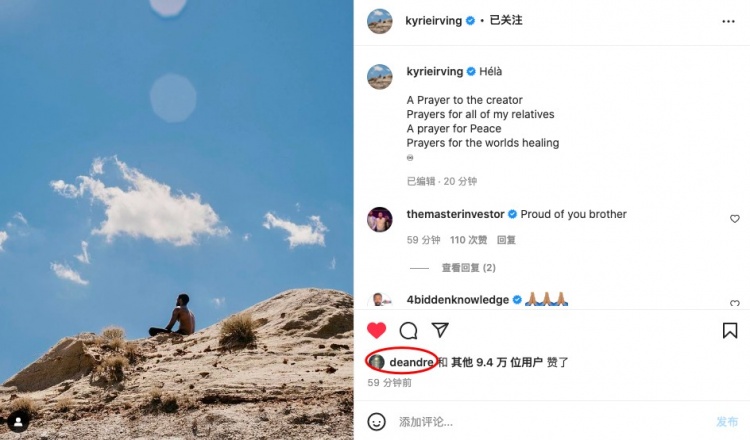Open the comment bubble icon

click(408, 330)
